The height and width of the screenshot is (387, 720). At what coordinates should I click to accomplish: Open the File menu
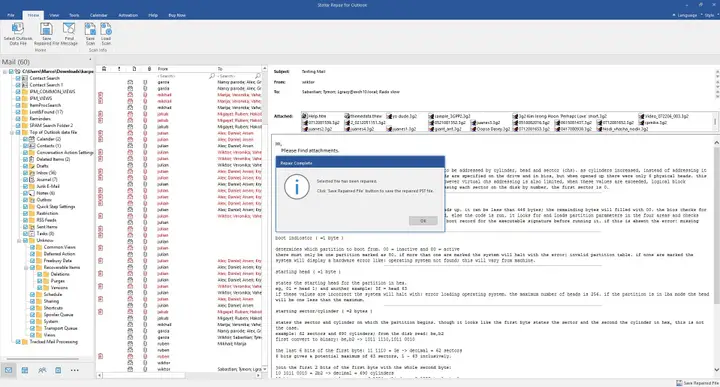[11, 15]
